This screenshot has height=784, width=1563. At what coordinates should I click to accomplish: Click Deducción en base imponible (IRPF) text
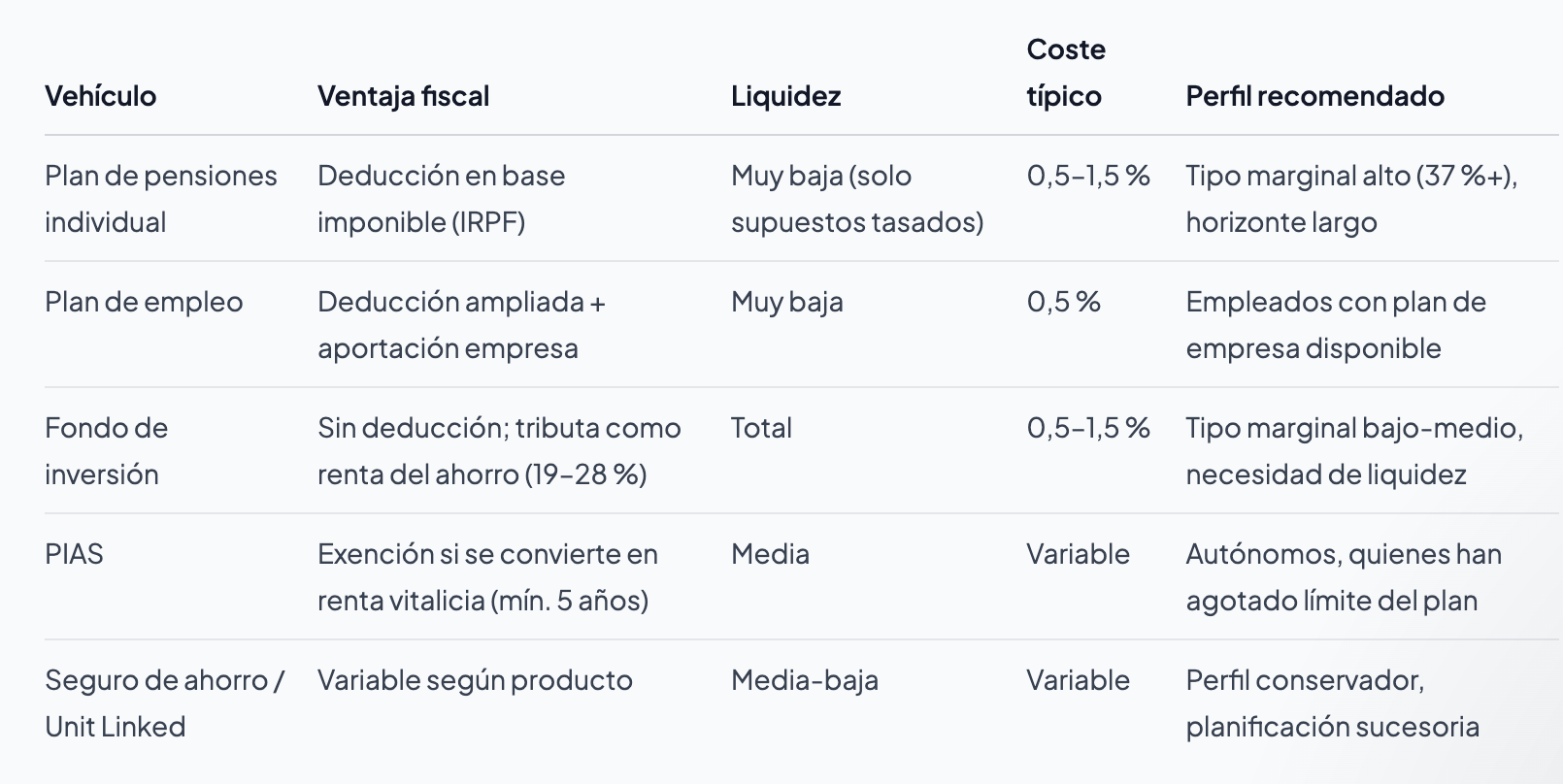click(x=441, y=199)
